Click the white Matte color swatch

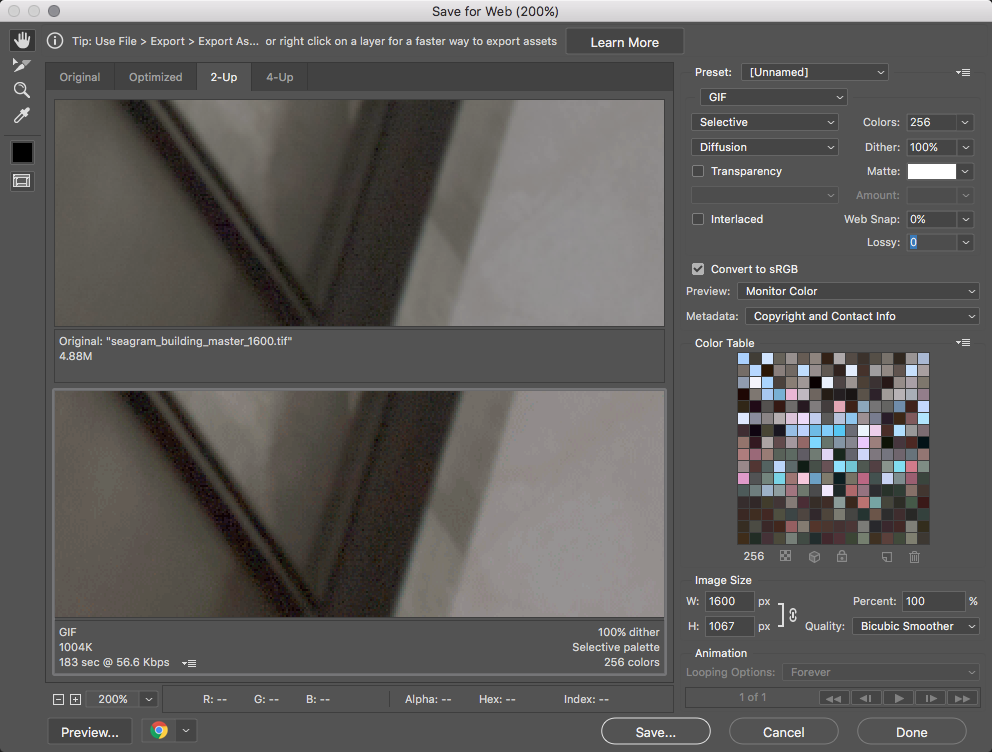(931, 172)
